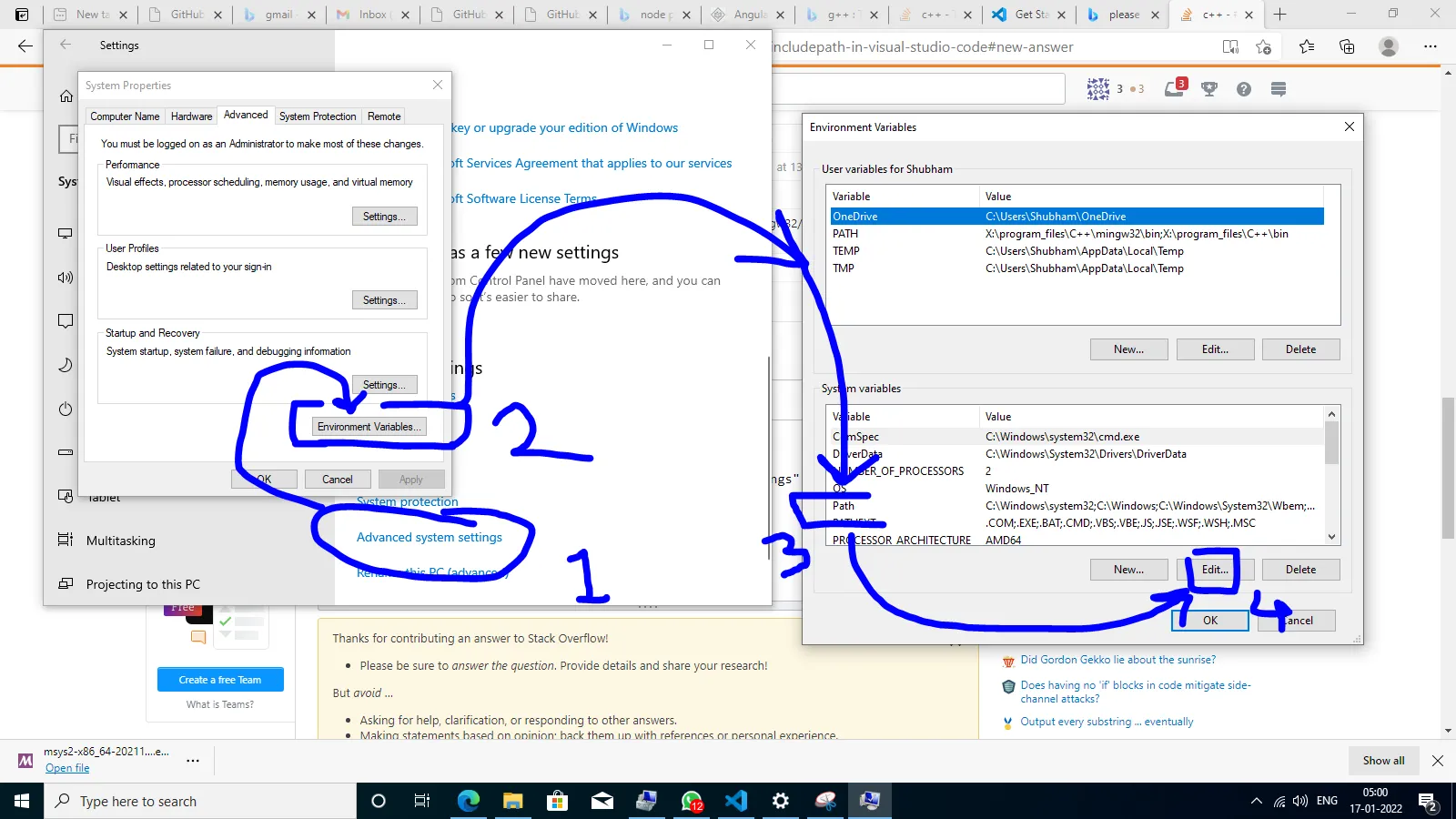Open User Profiles Settings button
Viewport: 1456px width, 819px height.
(385, 300)
